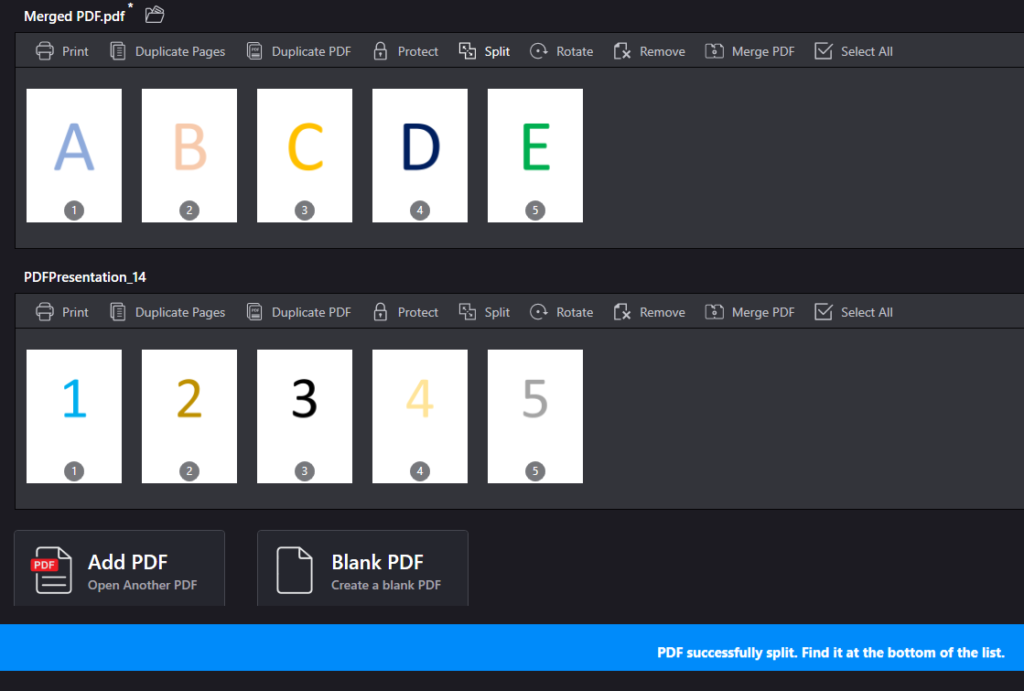Click the Blank PDF heading text
The width and height of the screenshot is (1024, 691).
pyautogui.click(x=377, y=562)
